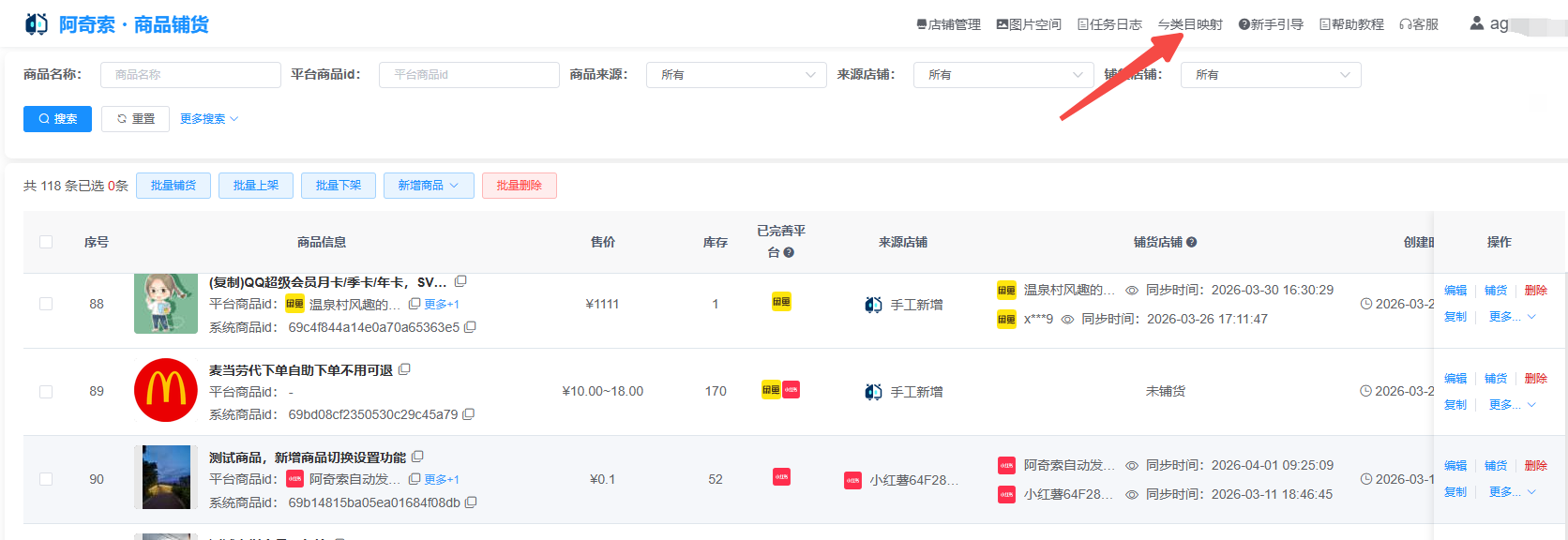Expand 更多搜索 options
This screenshot has width=1568, height=540.
[x=209, y=119]
